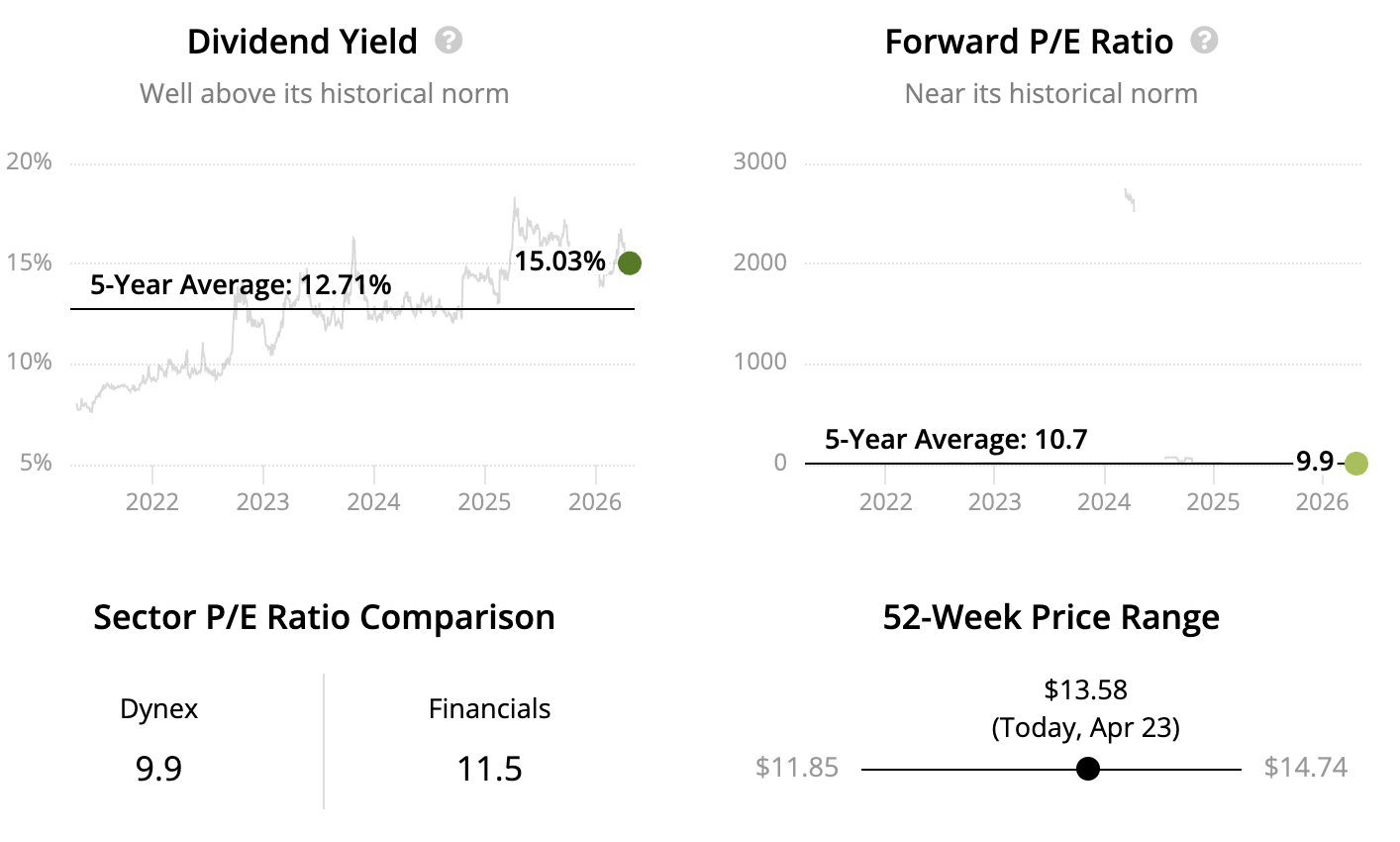Click the "5-Year Average: 12.71%" label
The image size is (1400, 842).
241,285
